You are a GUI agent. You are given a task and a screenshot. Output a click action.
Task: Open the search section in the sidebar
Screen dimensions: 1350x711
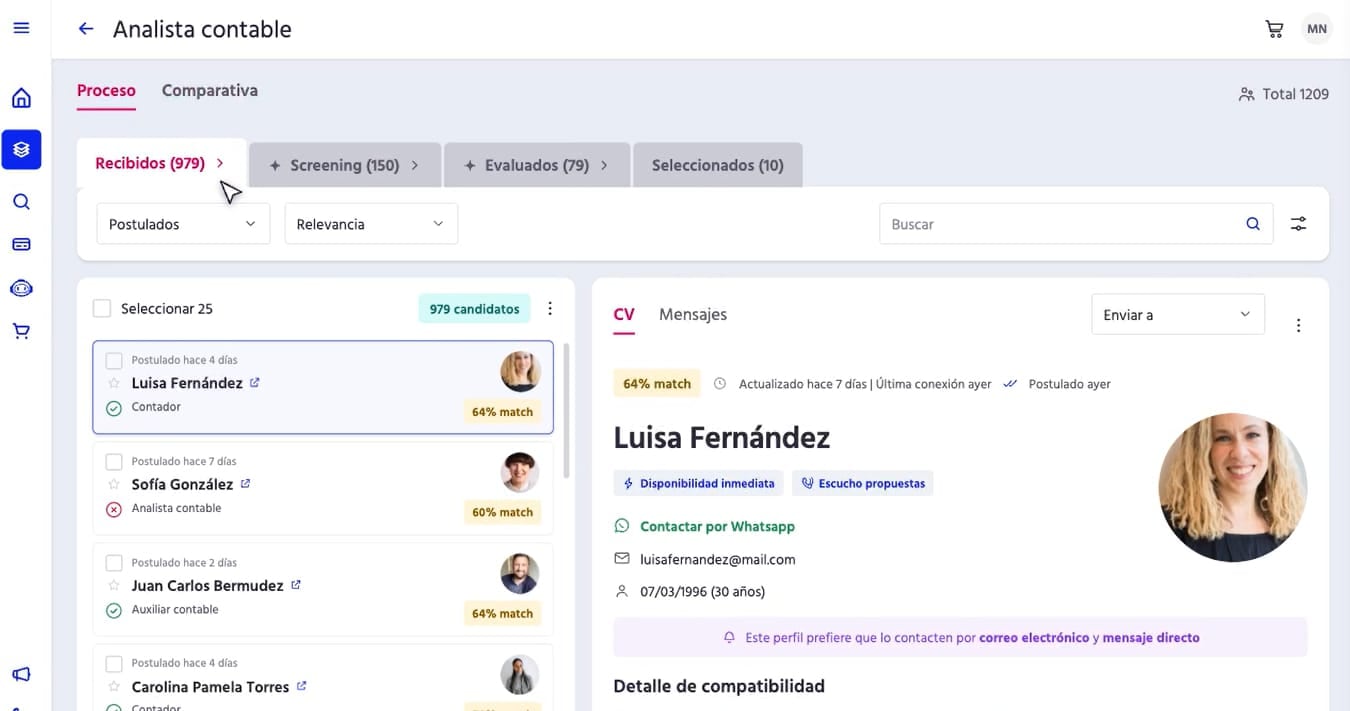[21, 202]
